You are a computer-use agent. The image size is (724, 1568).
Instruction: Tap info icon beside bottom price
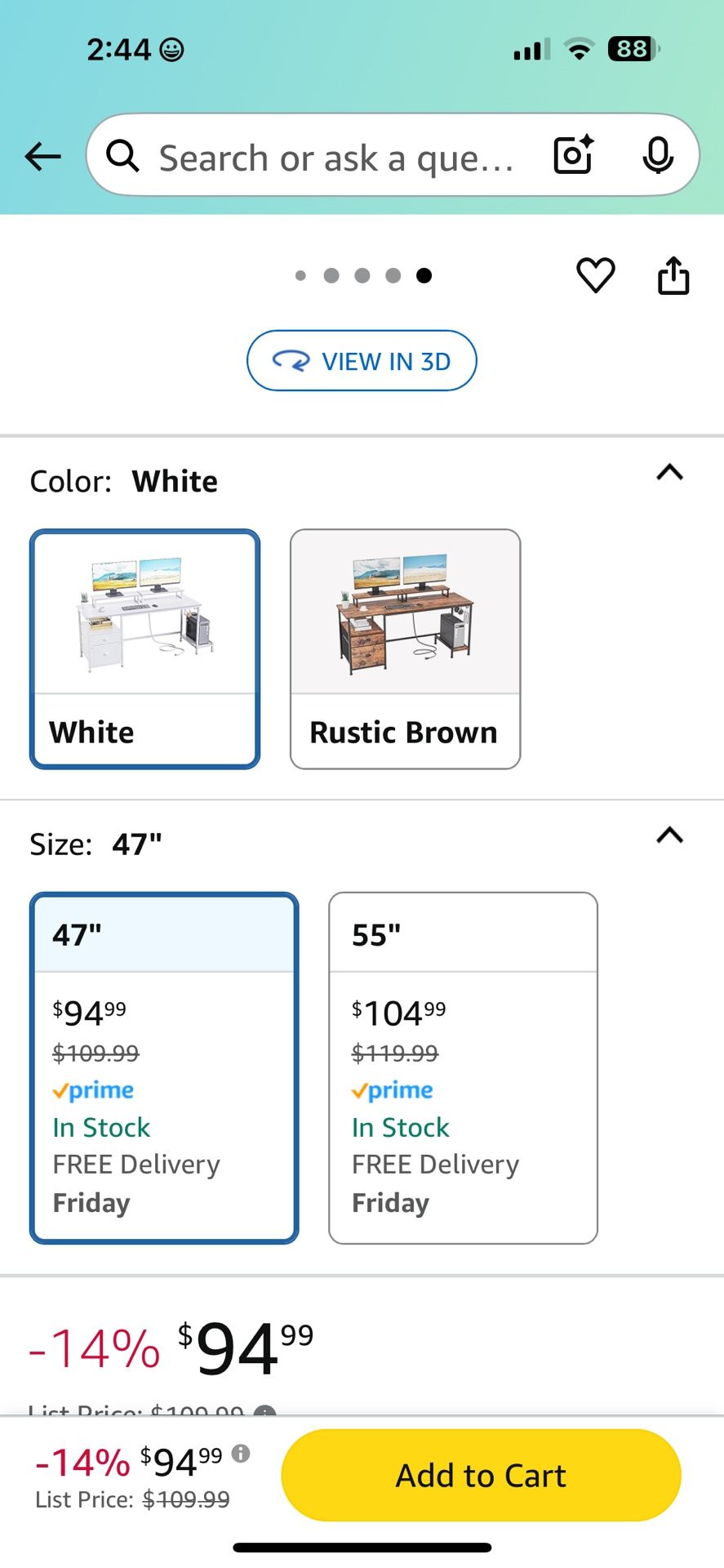241,1453
